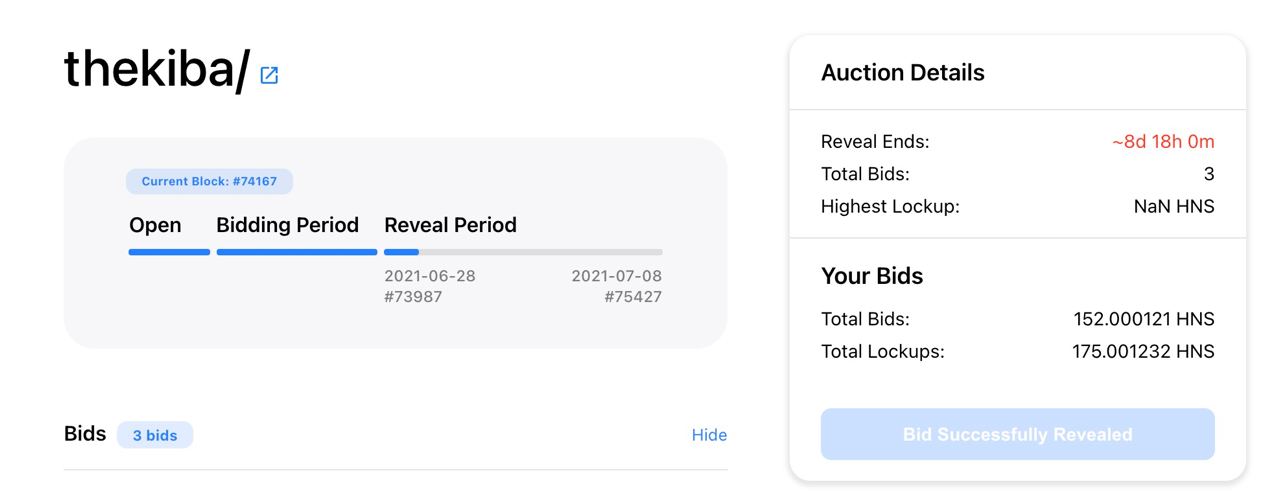1280x503 pixels.
Task: Open thekiba external link icon
Action: [x=269, y=75]
